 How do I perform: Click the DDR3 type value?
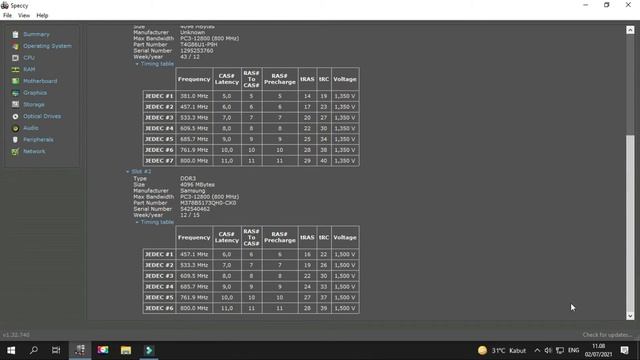(188, 179)
